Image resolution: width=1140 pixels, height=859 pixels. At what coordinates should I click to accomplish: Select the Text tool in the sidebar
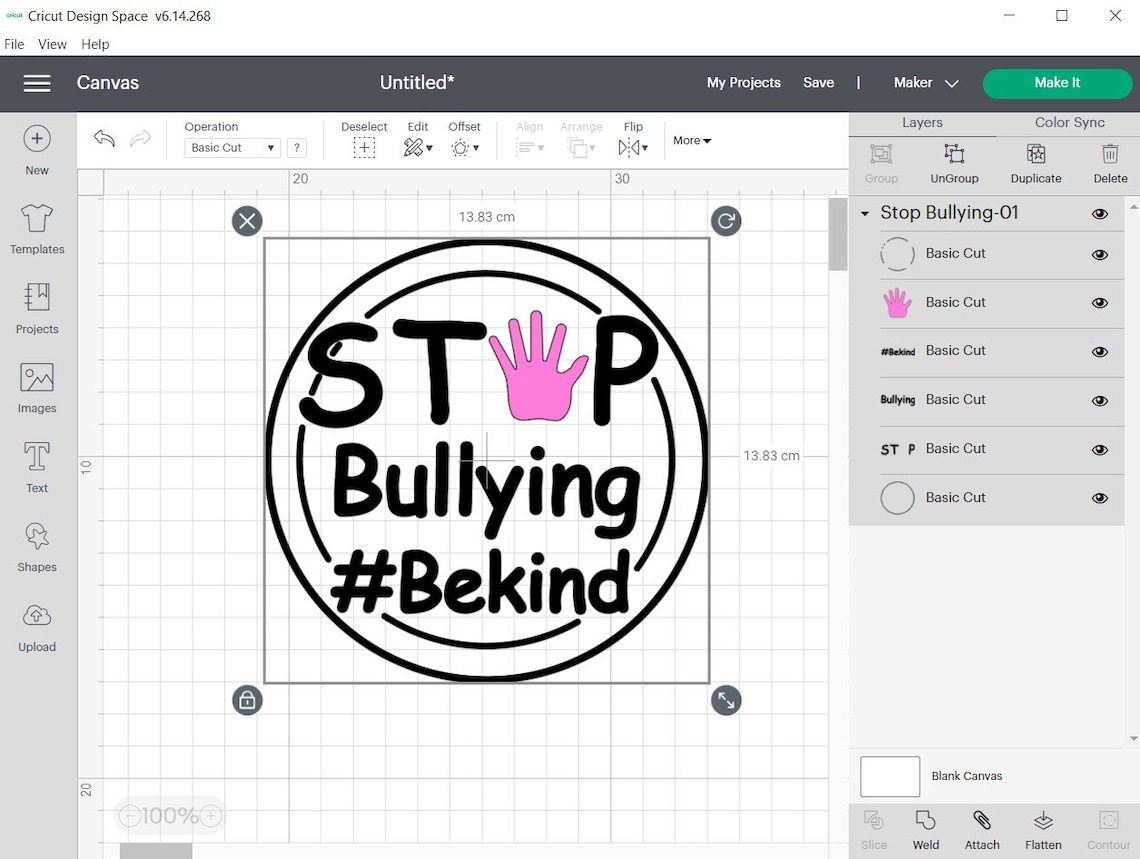click(36, 467)
